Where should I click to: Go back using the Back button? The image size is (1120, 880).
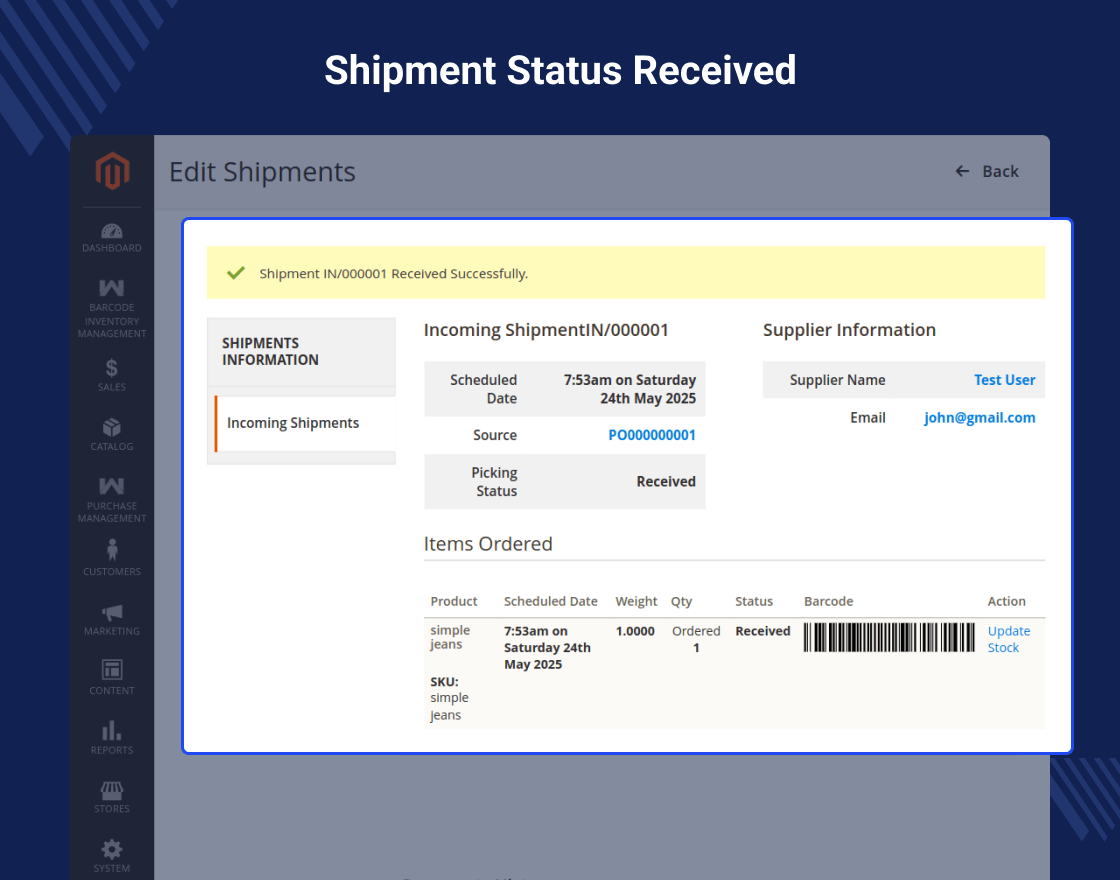coord(987,171)
